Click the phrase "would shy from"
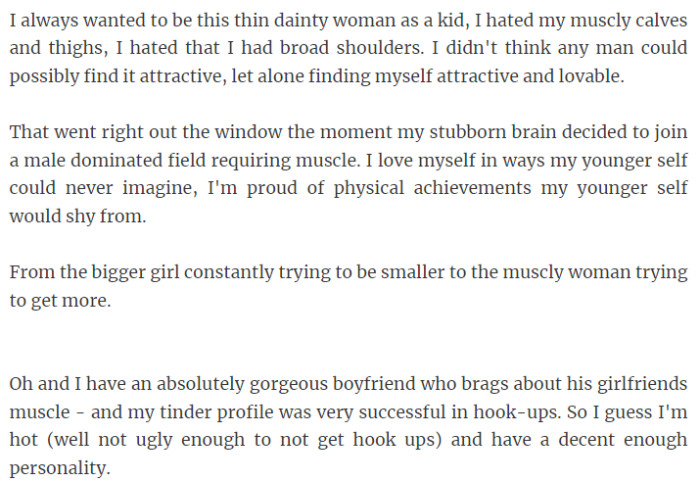700x481 pixels. click(x=77, y=215)
